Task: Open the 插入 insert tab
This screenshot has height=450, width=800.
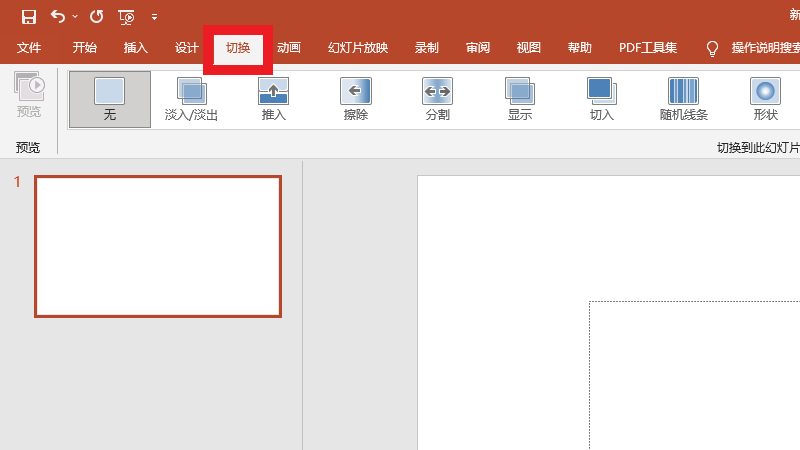Action: click(135, 48)
